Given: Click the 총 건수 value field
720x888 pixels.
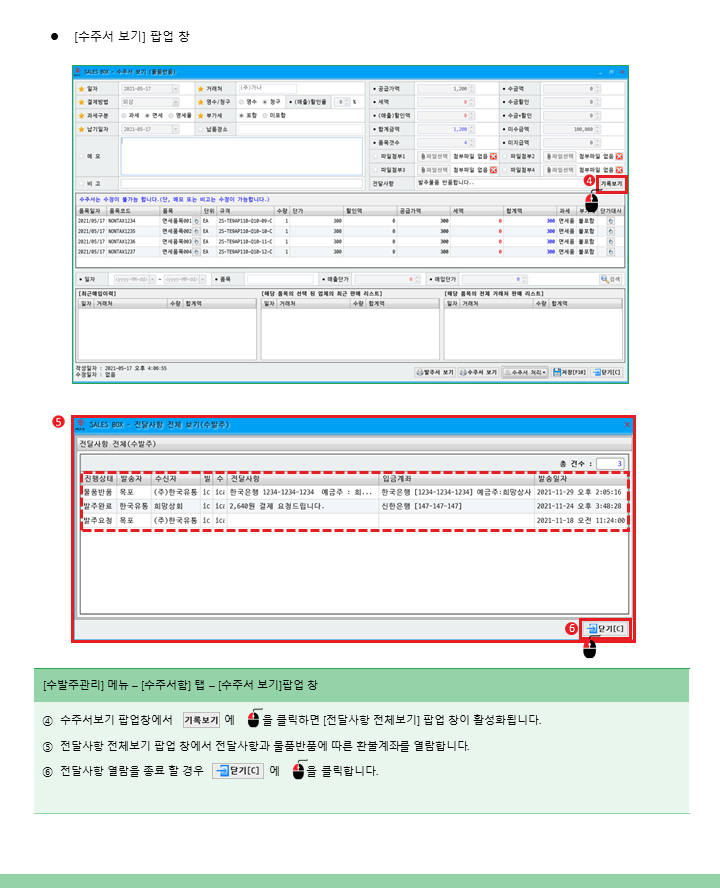Looking at the screenshot, I should pyautogui.click(x=610, y=464).
